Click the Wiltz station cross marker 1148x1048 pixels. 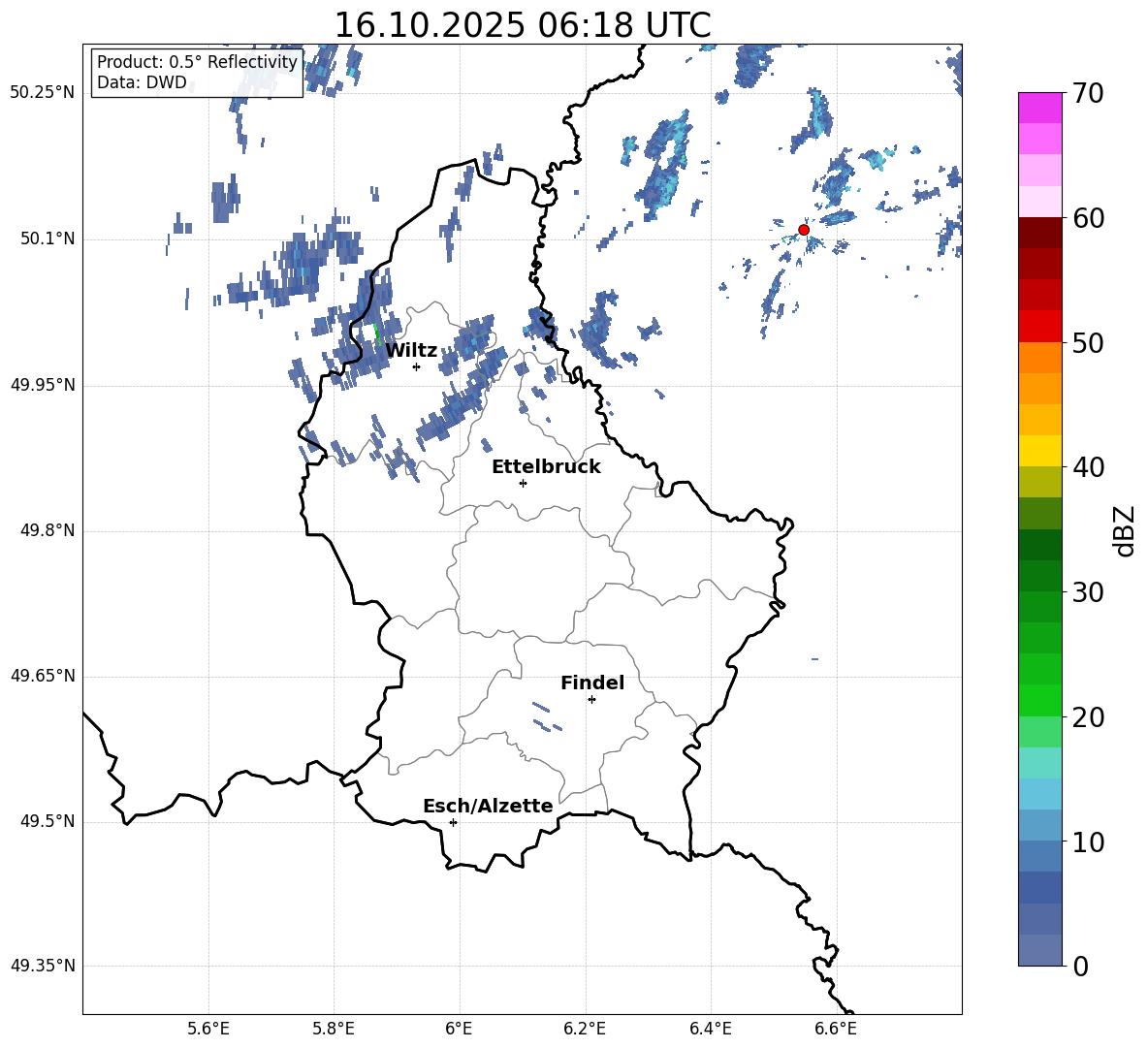coord(416,366)
